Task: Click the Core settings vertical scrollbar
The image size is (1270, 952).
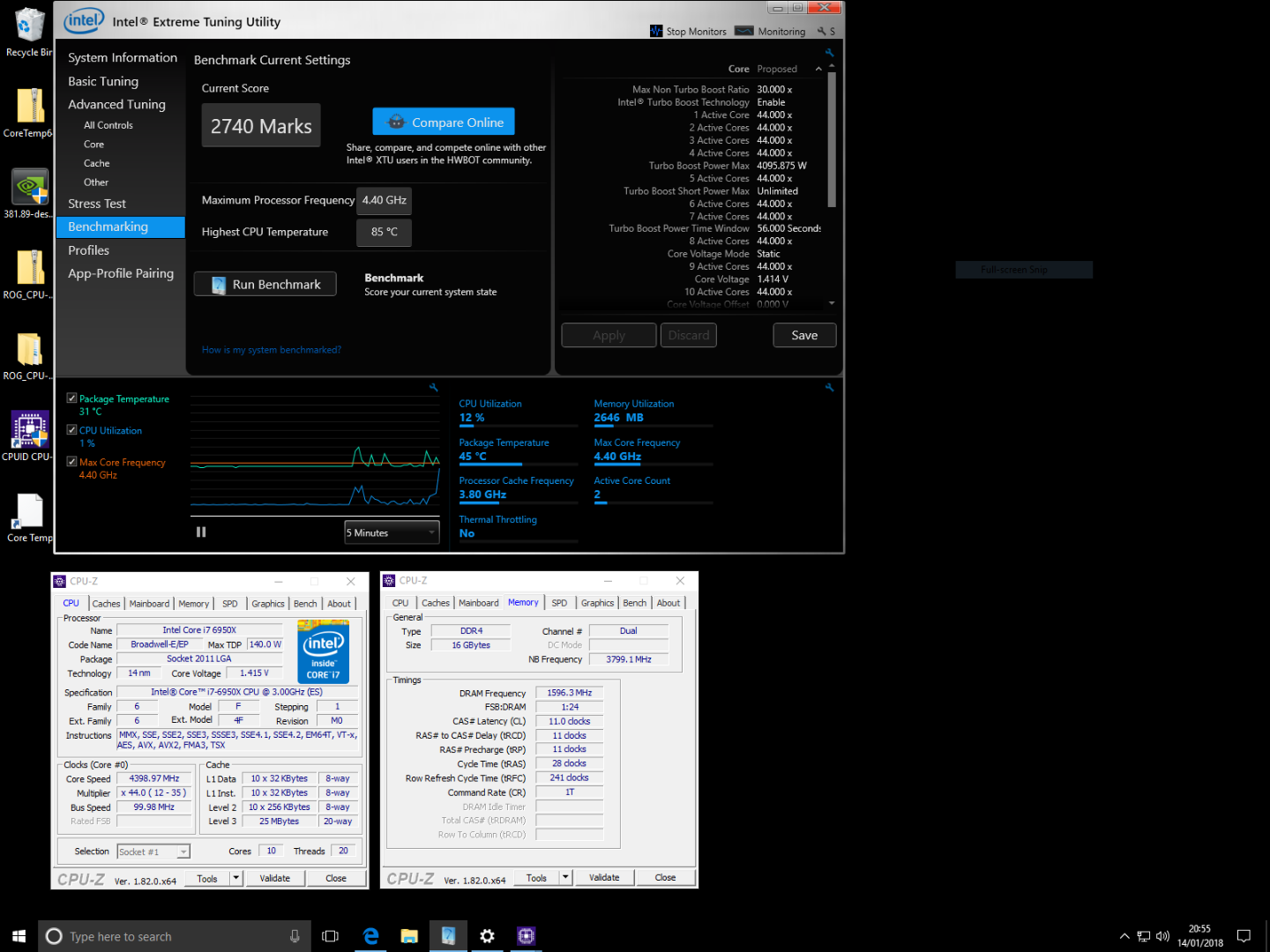Action: point(832,141)
